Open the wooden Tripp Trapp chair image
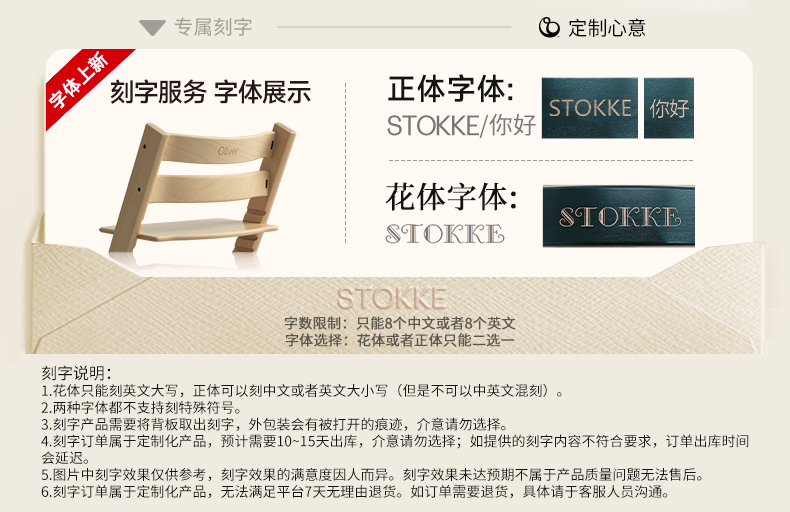The height and width of the screenshot is (512, 790). (198, 187)
